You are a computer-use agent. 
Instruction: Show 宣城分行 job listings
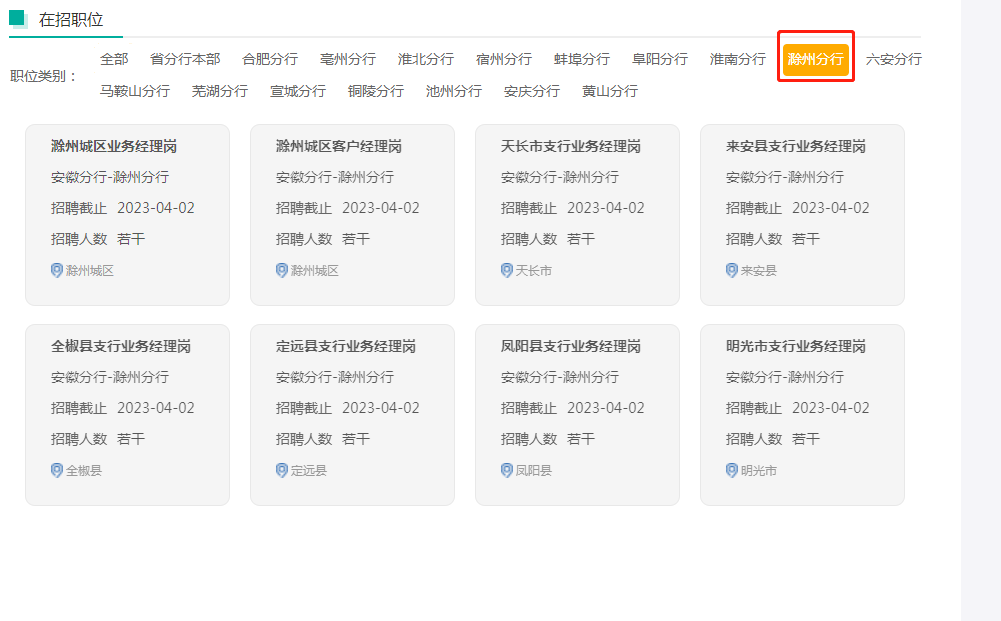298,91
